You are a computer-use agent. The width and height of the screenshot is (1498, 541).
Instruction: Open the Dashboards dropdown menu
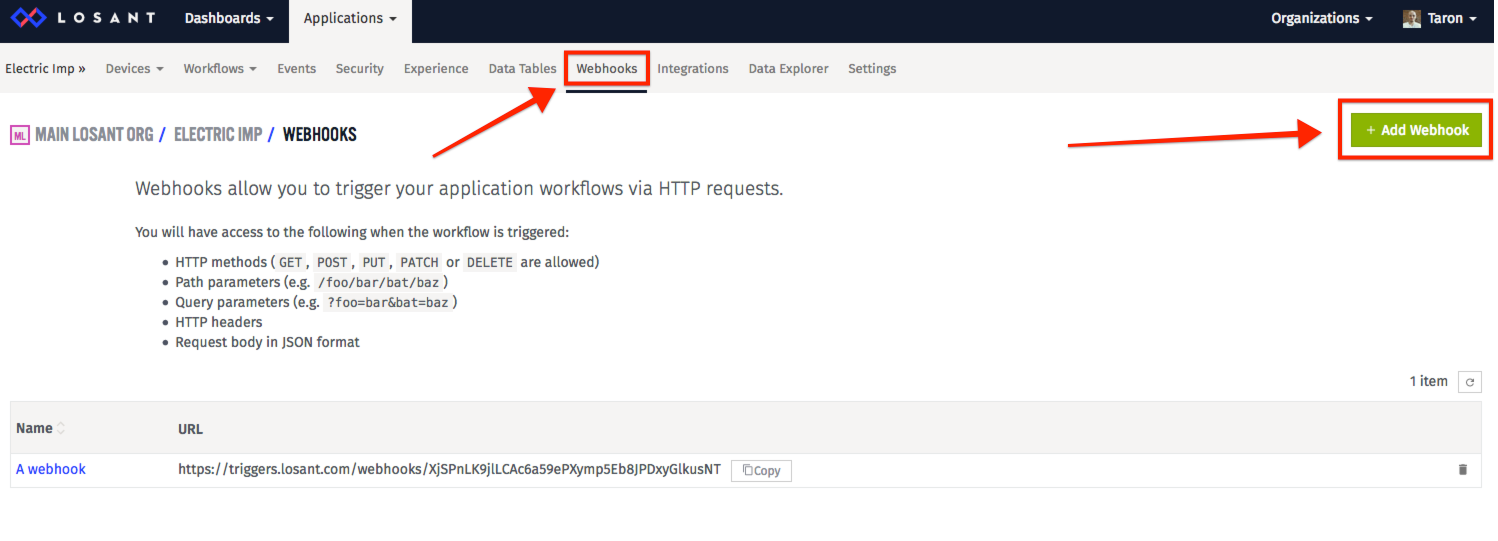[x=229, y=19]
